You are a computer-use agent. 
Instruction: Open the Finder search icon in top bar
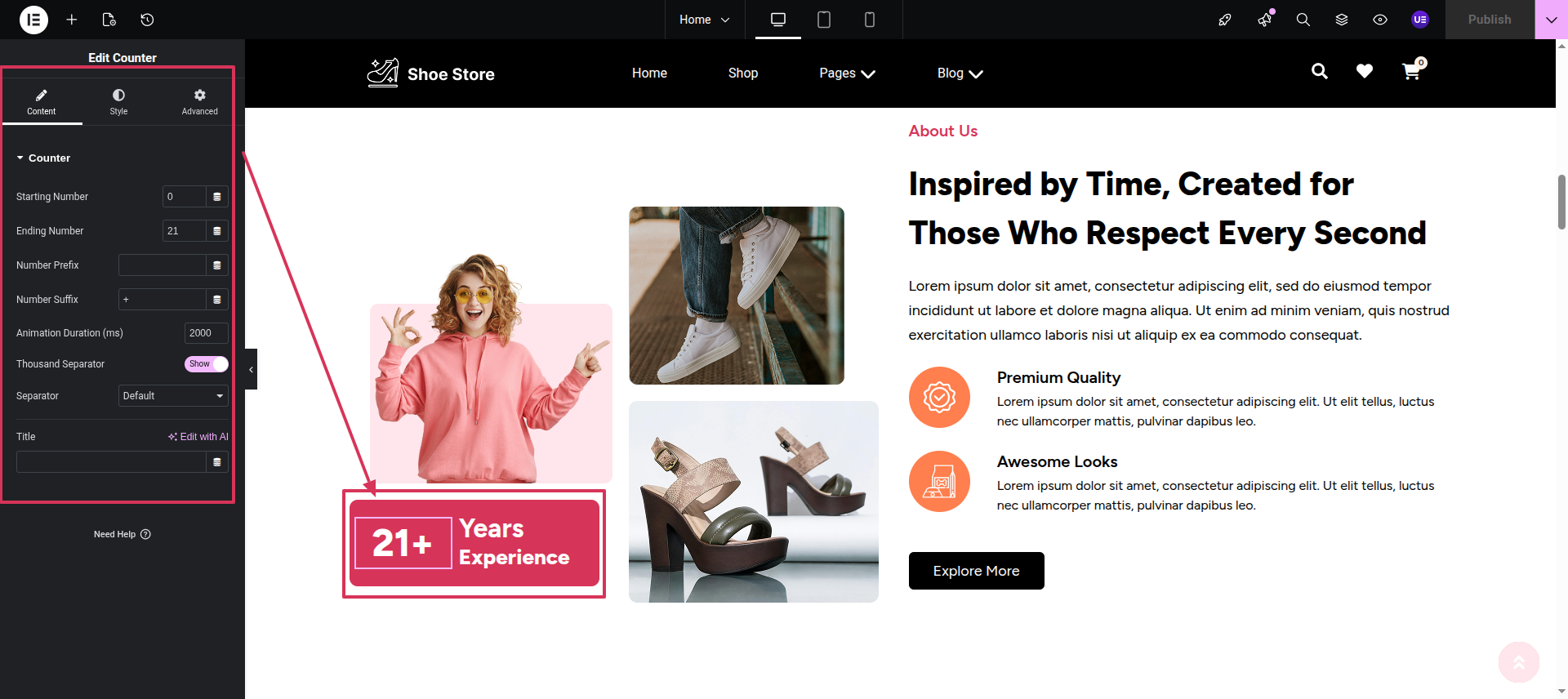coord(1303,20)
